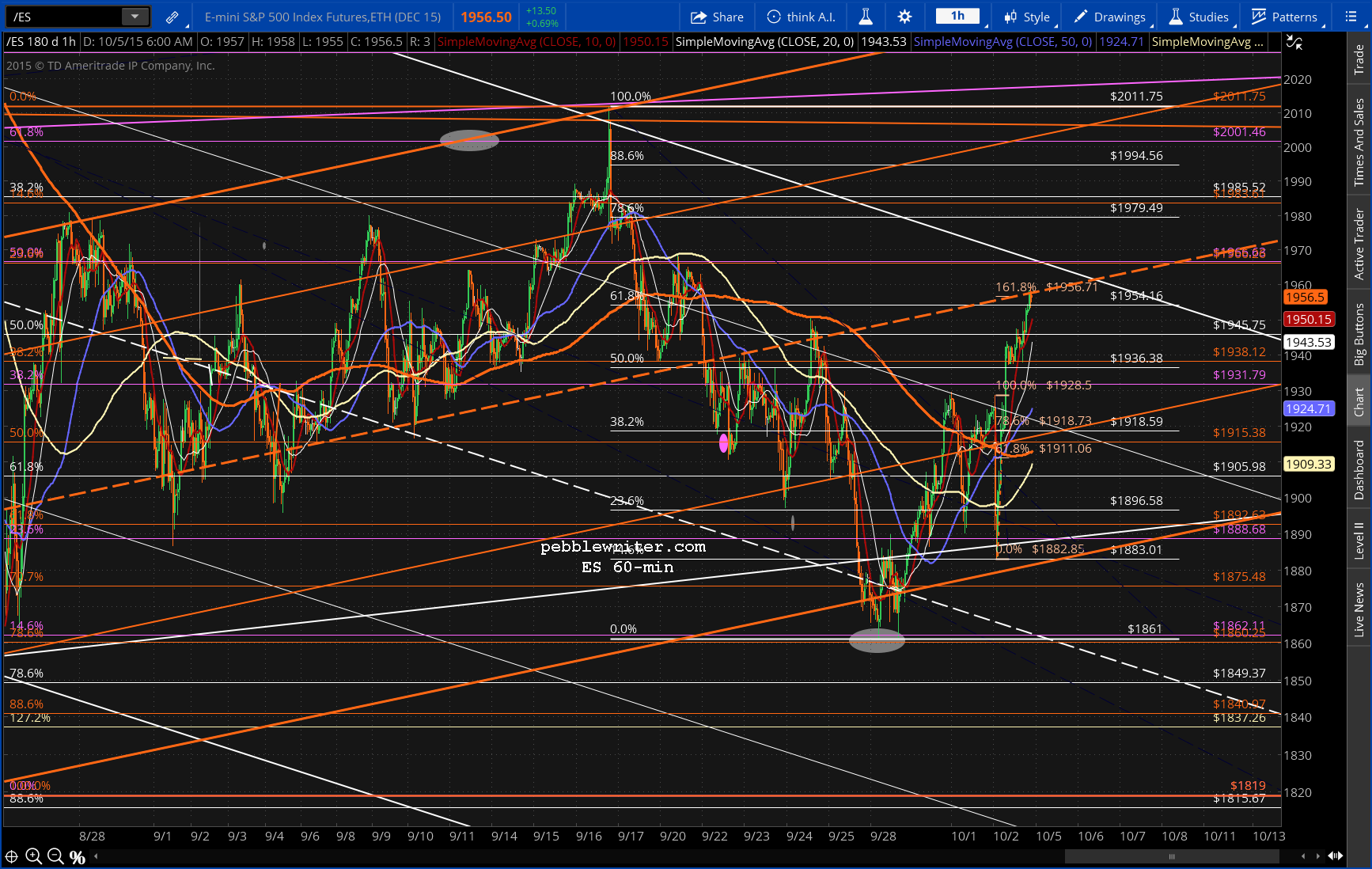The height and width of the screenshot is (869, 1372).
Task: Open the list menu icon at top right
Action: coord(1351,17)
